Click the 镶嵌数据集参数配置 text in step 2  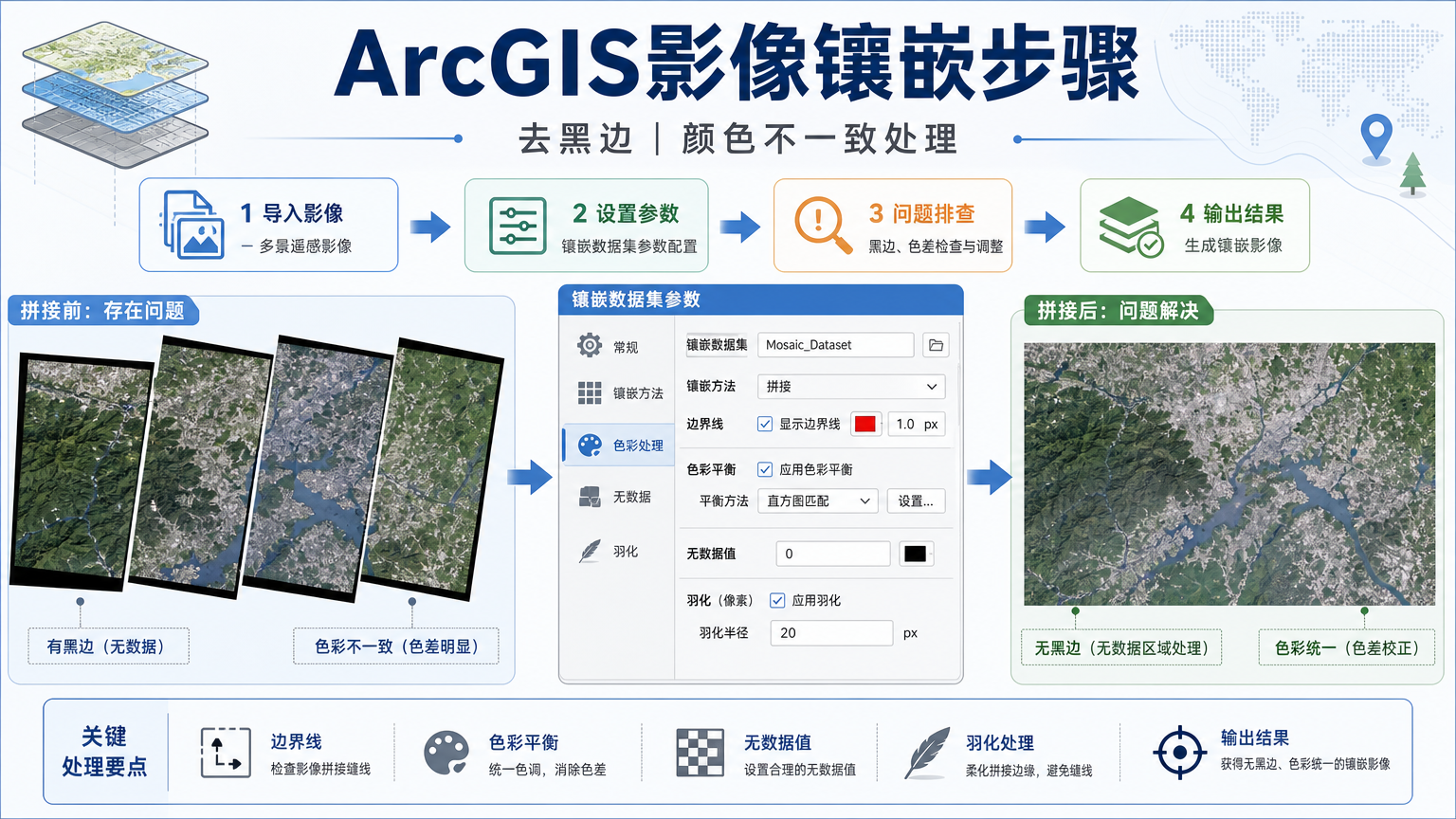629,246
